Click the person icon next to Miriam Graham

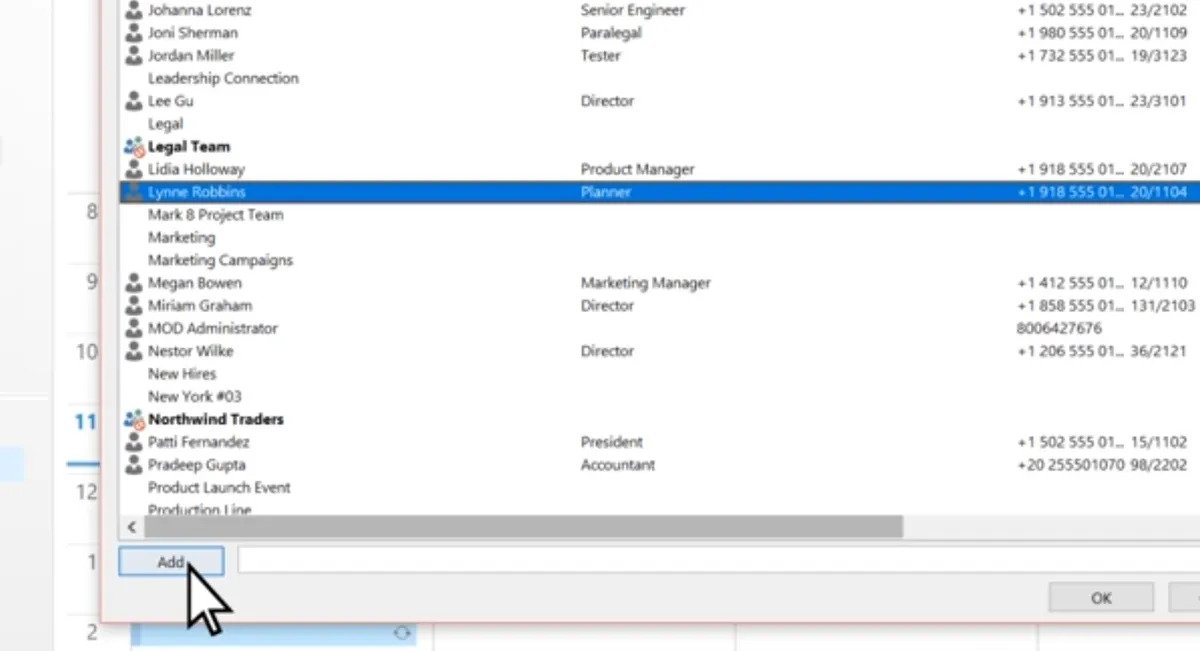[x=134, y=306]
